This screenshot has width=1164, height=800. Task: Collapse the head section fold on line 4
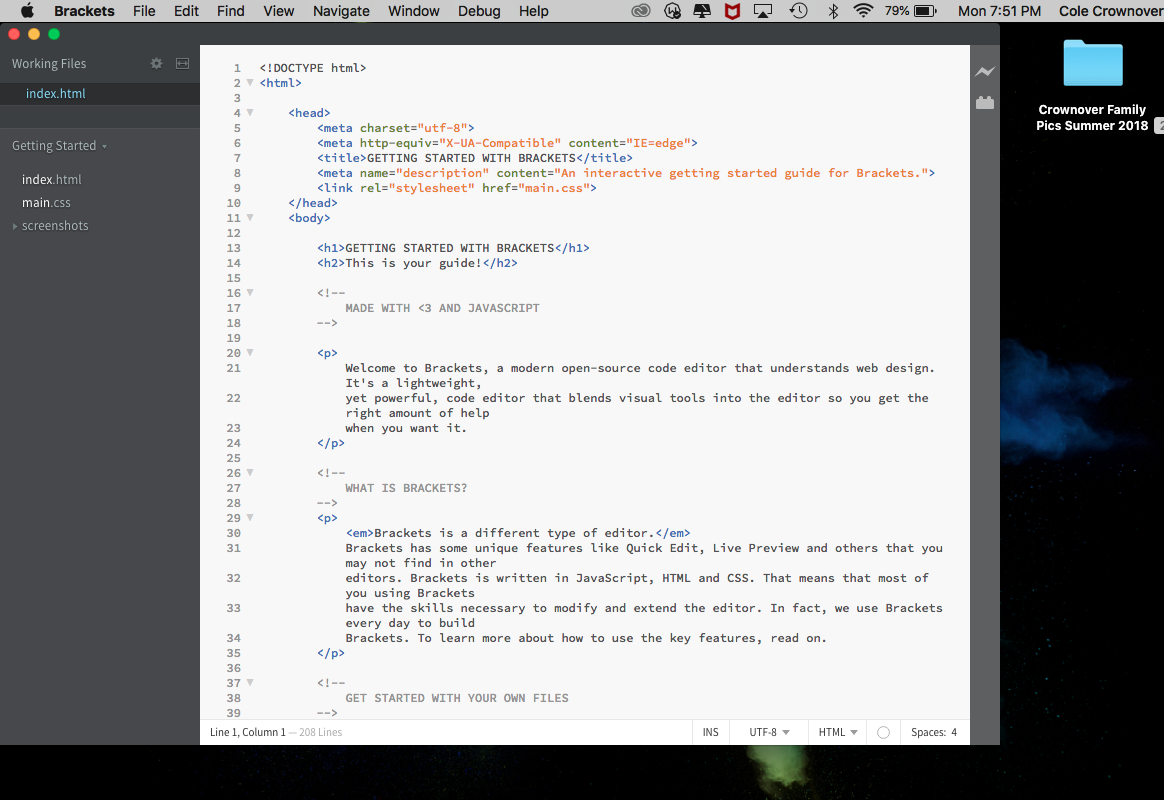[x=250, y=113]
